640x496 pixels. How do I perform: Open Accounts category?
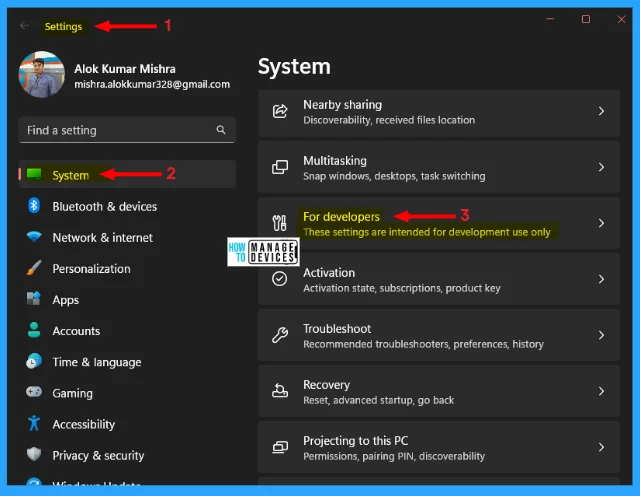pyautogui.click(x=76, y=331)
